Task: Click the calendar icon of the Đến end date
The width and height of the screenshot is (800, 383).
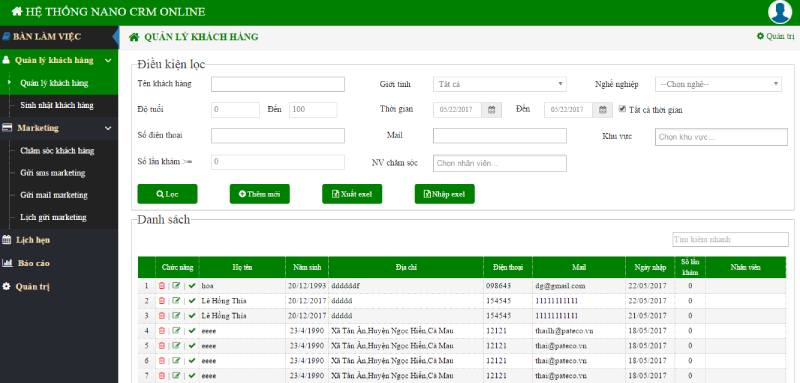Action: 602,110
